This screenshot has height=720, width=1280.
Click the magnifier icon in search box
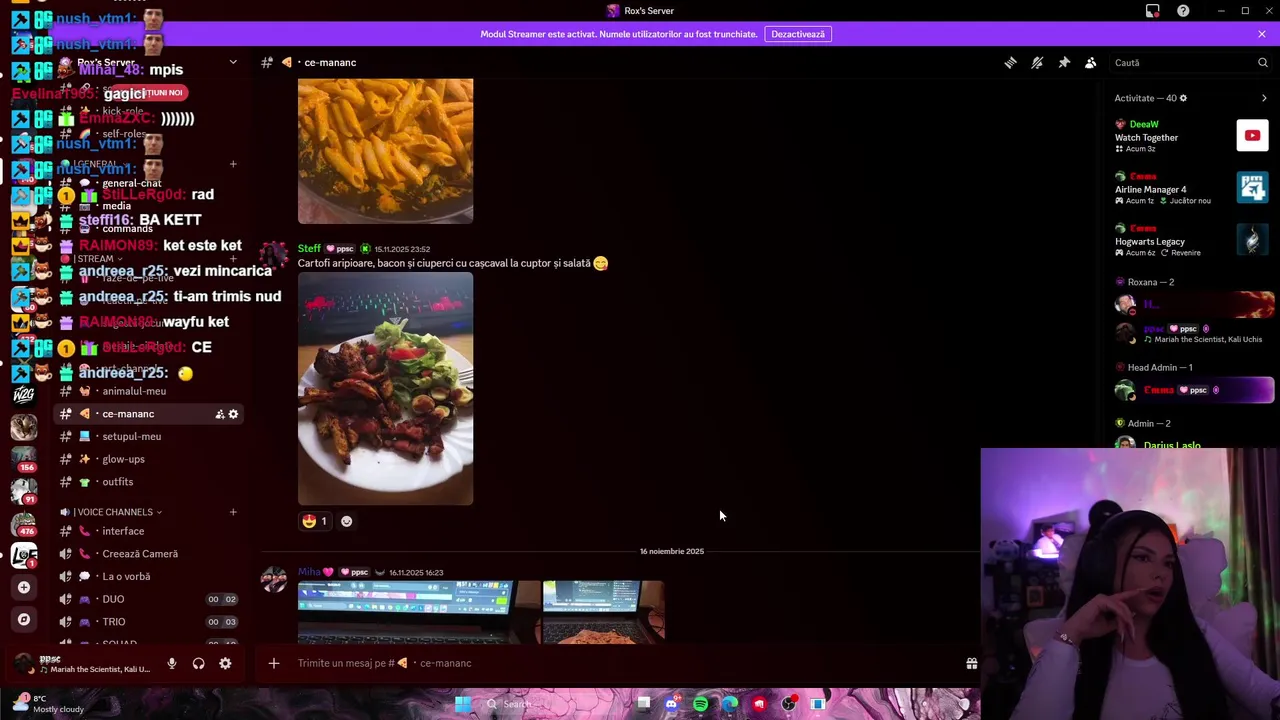[1262, 62]
